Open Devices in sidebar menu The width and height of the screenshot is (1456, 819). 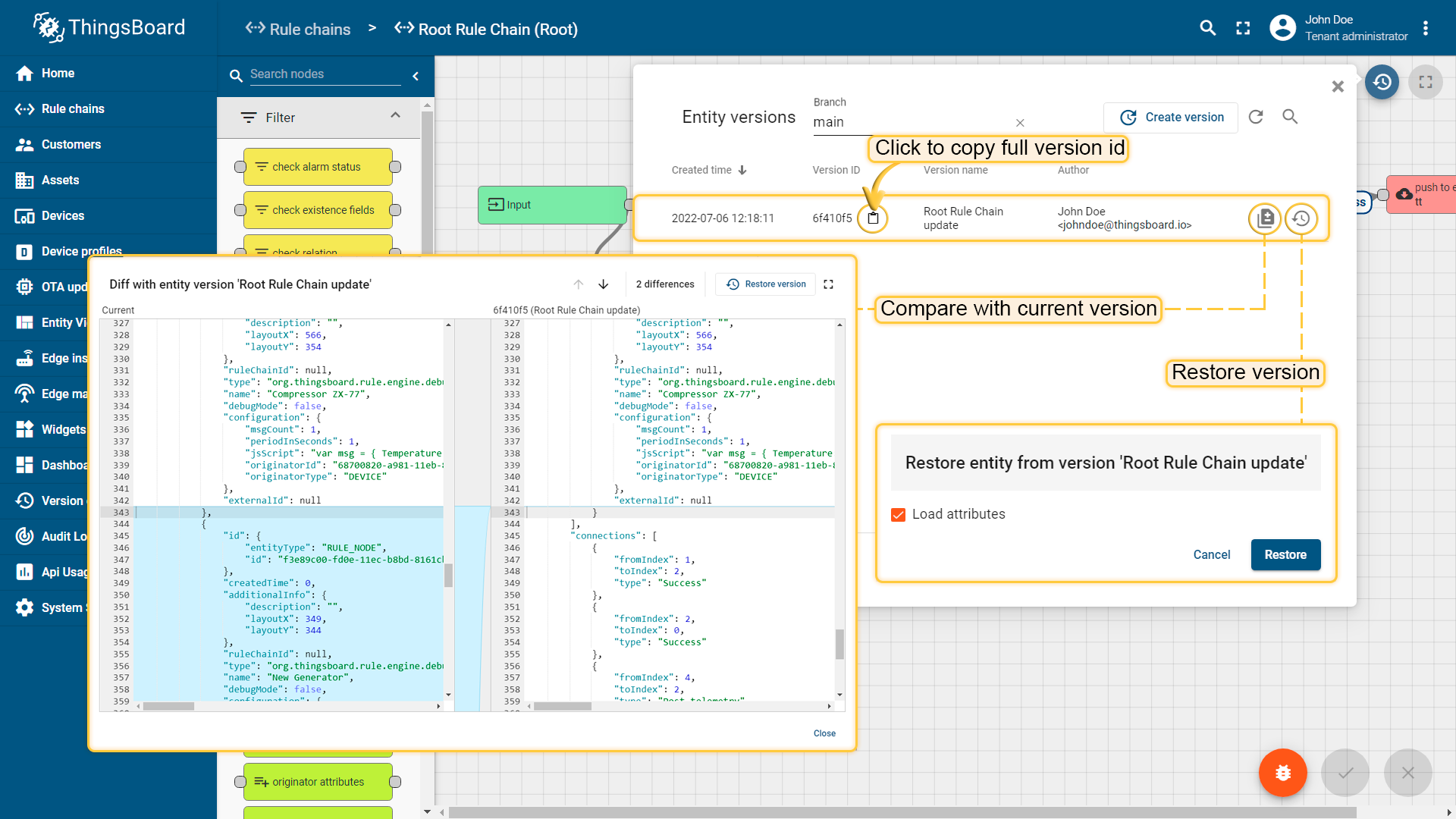pos(62,215)
